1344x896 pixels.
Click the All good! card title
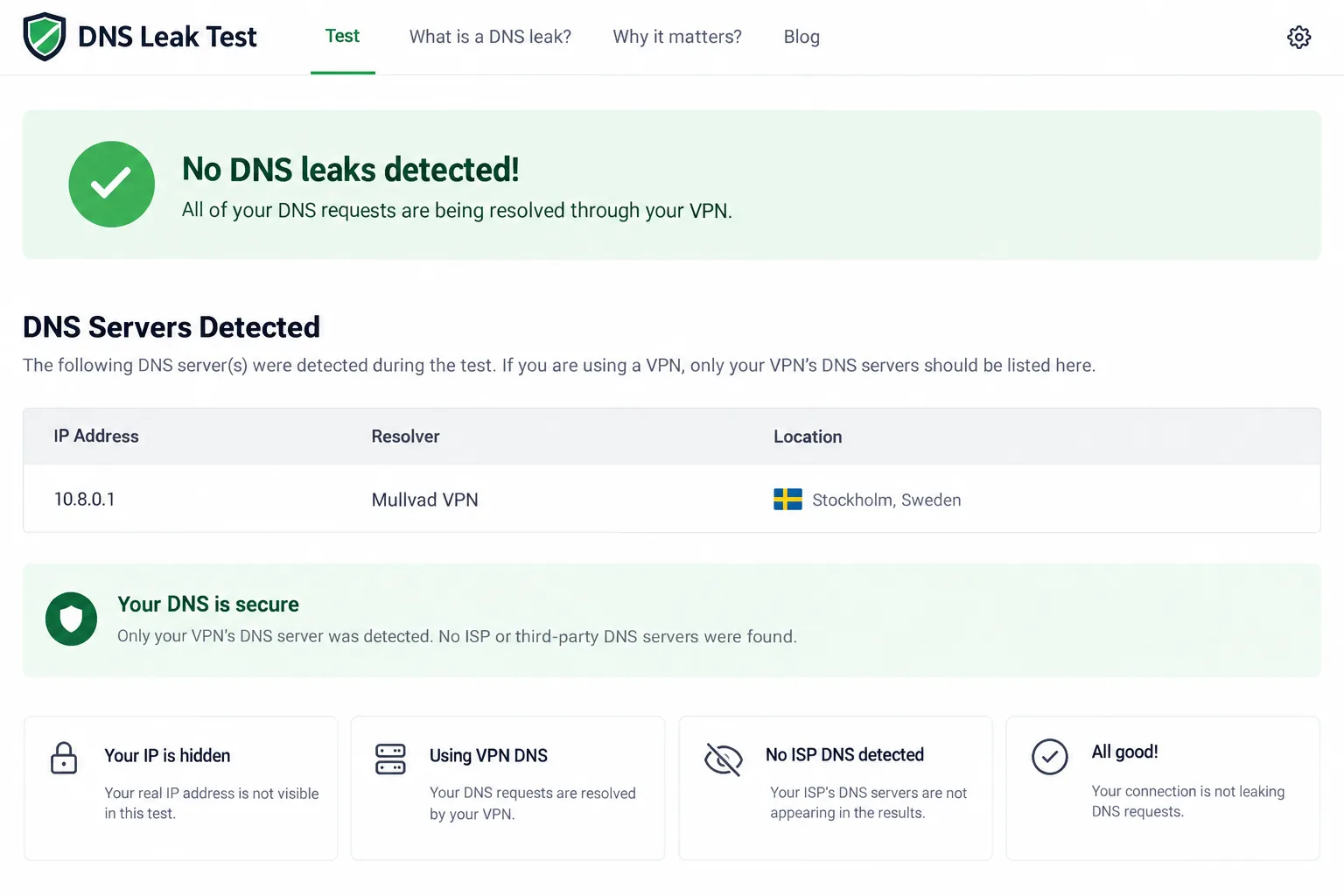(x=1124, y=752)
